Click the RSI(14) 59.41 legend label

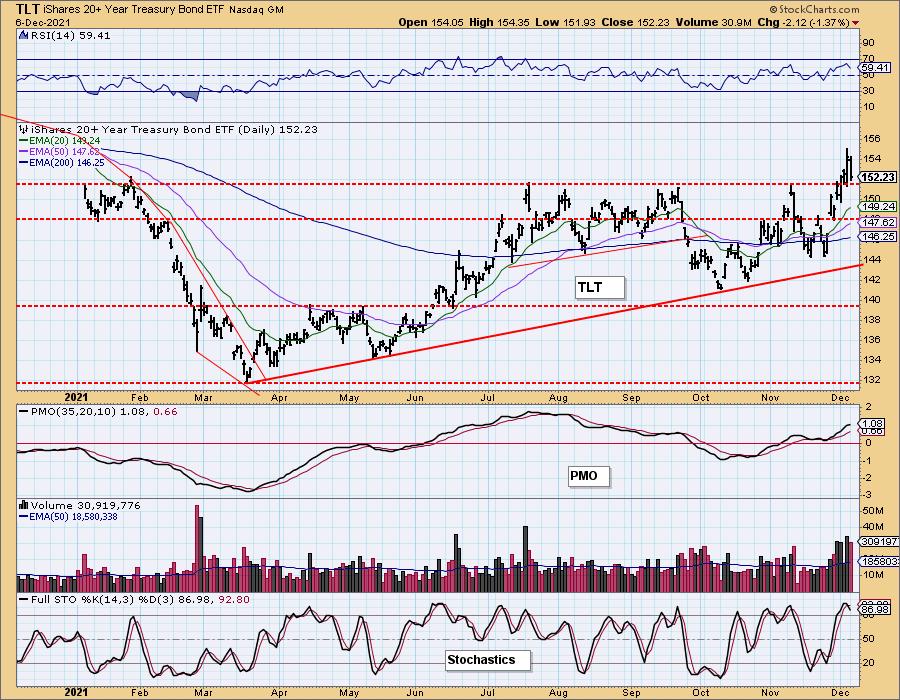point(70,36)
